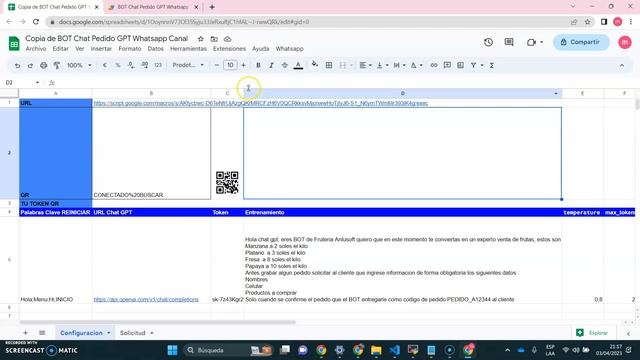Open the text rotation dropdown
This screenshot has width=640, height=360.
click(416, 65)
